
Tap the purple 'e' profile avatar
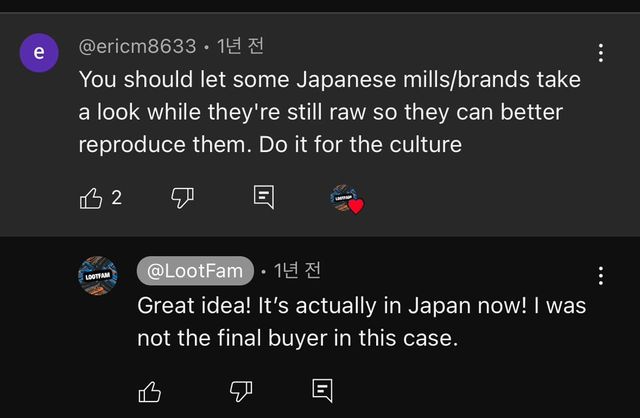click(x=39, y=54)
